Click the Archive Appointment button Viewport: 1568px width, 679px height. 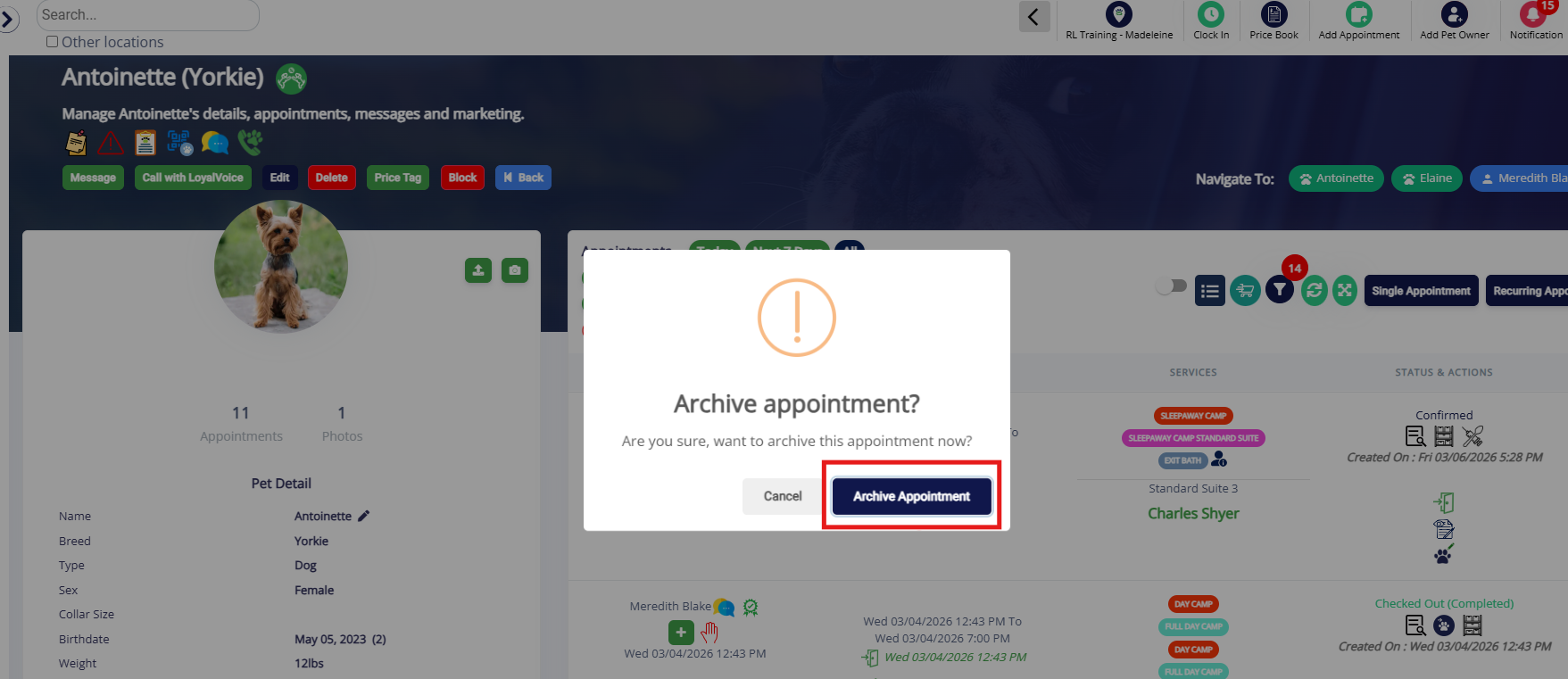pos(911,496)
